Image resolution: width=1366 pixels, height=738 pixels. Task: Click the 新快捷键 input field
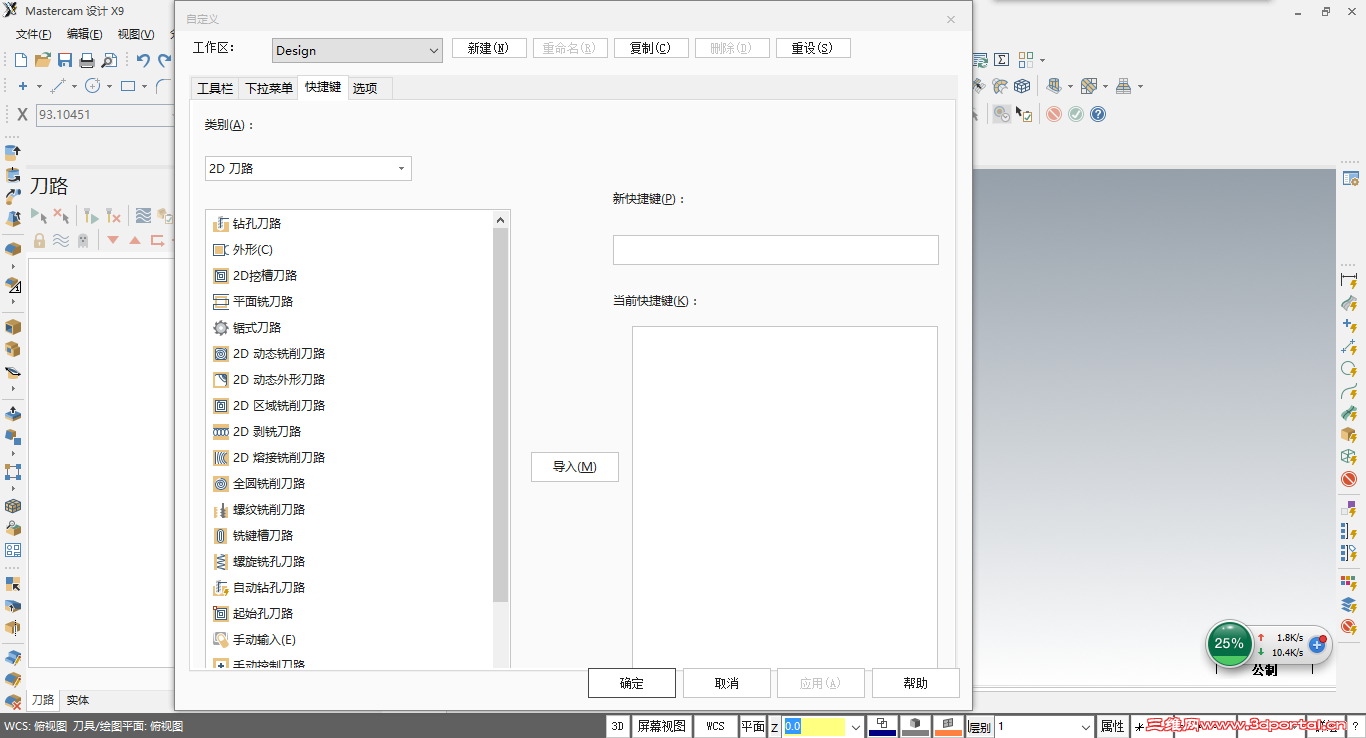(x=776, y=250)
